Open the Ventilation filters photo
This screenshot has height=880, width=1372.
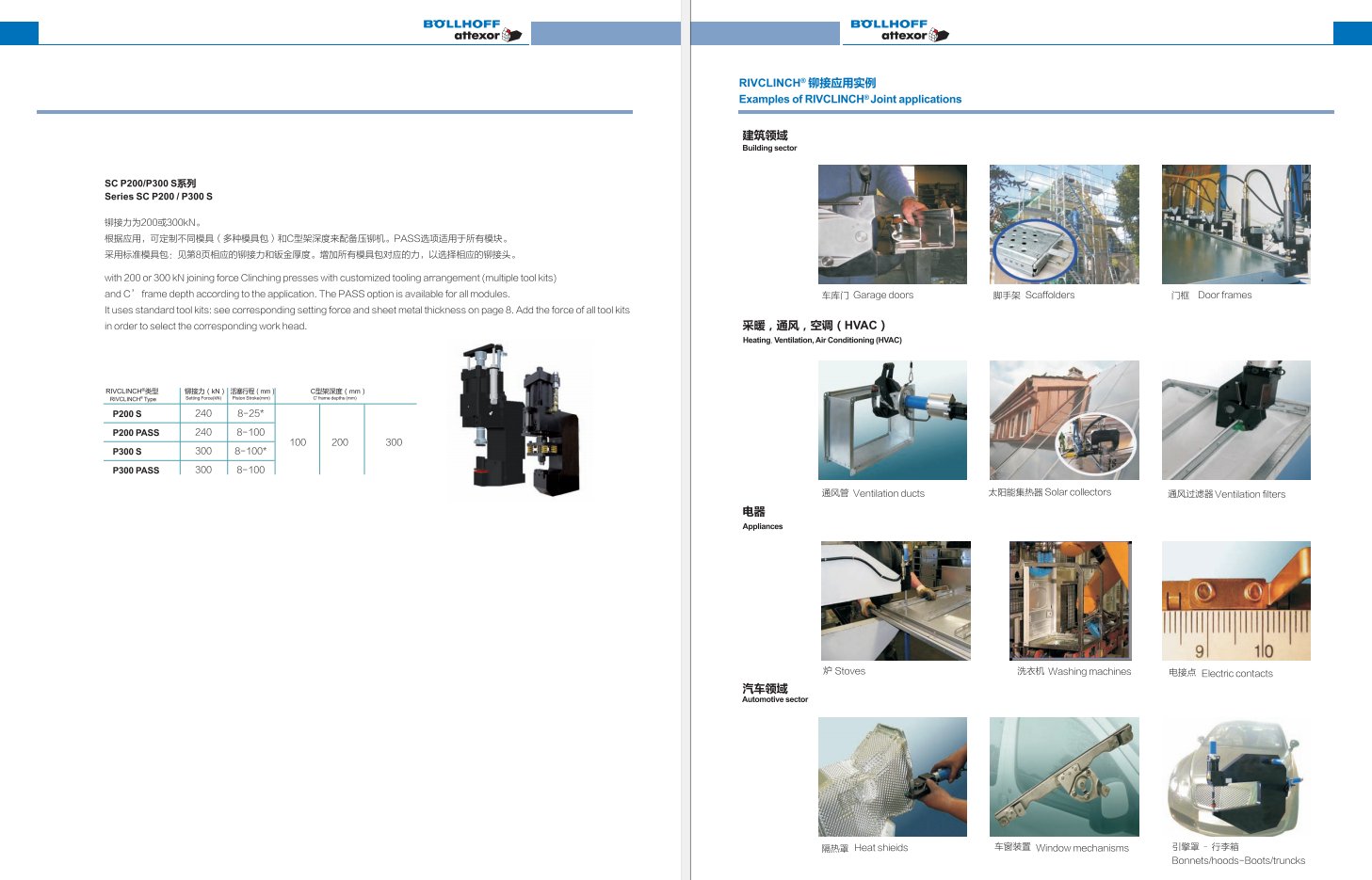(1235, 420)
